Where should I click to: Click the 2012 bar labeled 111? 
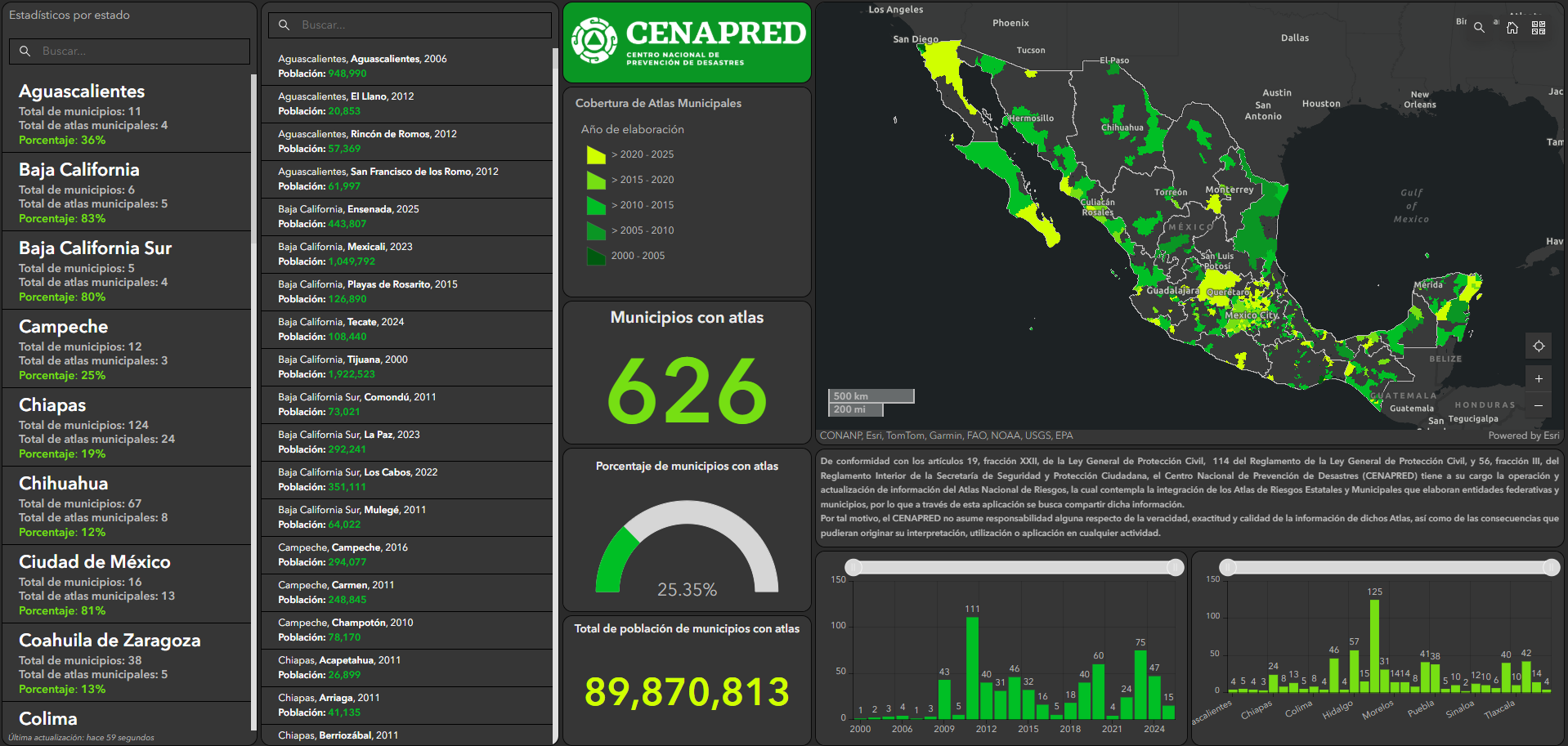972,667
